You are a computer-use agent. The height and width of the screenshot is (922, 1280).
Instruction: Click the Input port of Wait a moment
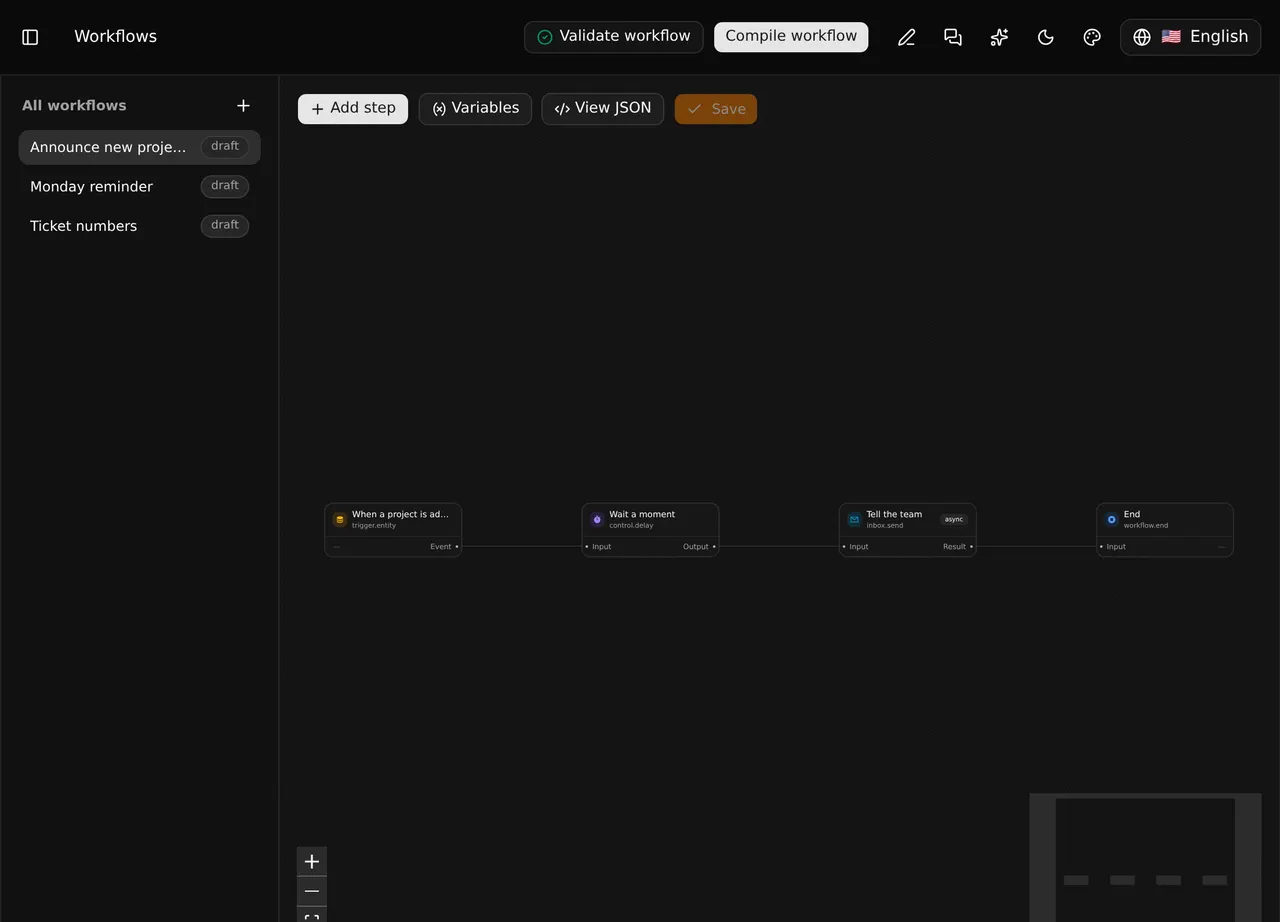(587, 547)
